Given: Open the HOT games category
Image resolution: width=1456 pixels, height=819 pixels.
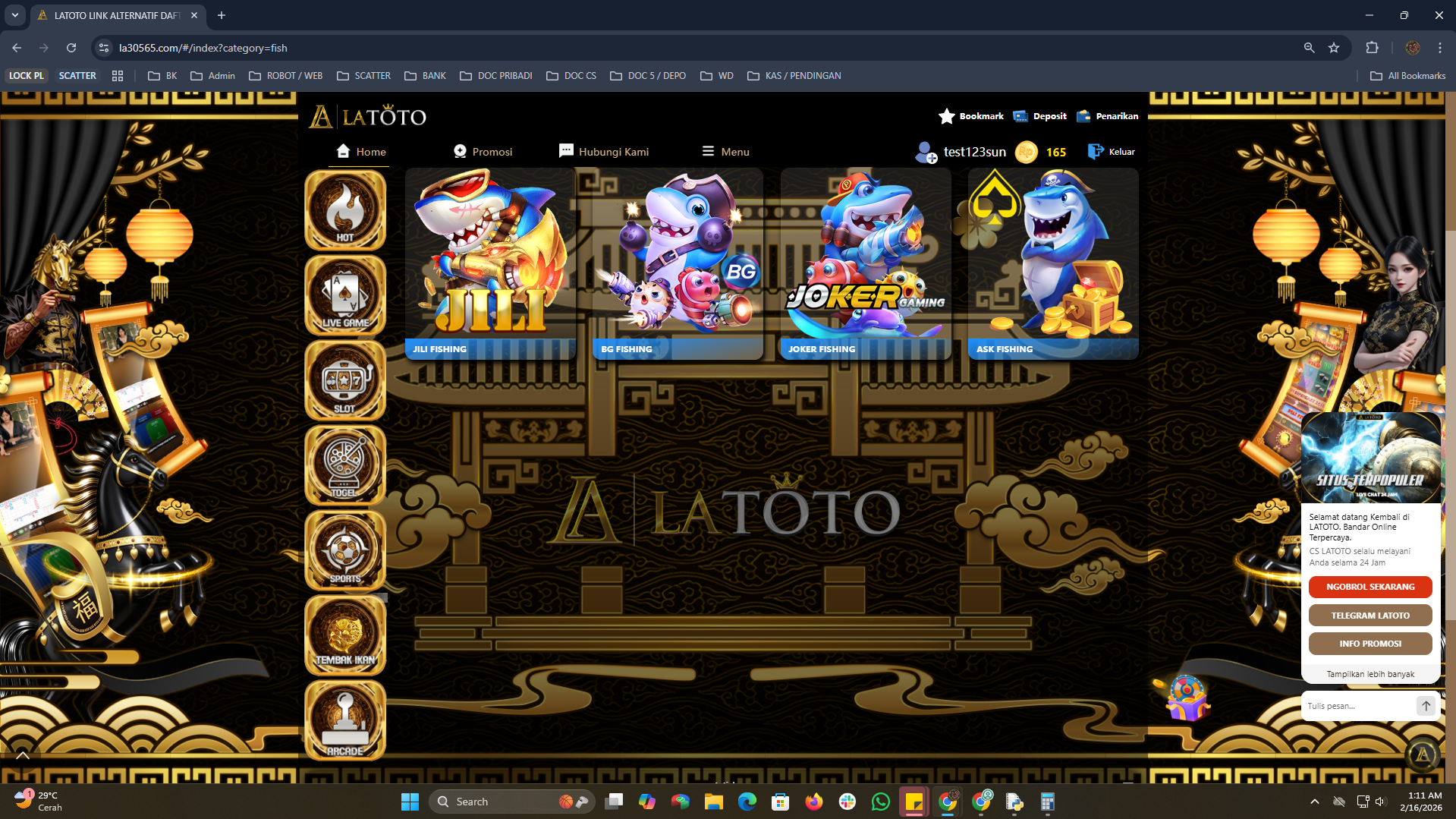Looking at the screenshot, I should 345,210.
